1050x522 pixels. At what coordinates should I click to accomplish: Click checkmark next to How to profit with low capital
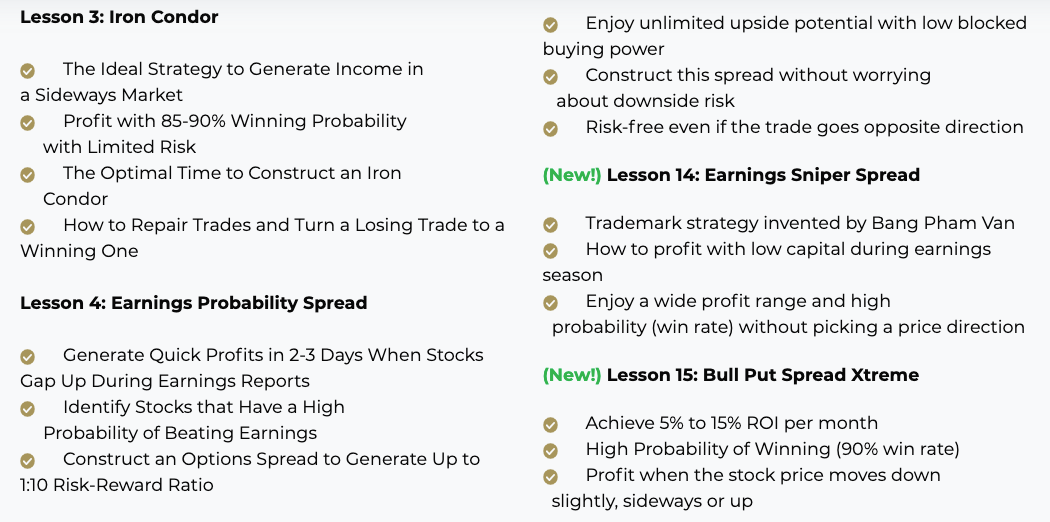[550, 251]
